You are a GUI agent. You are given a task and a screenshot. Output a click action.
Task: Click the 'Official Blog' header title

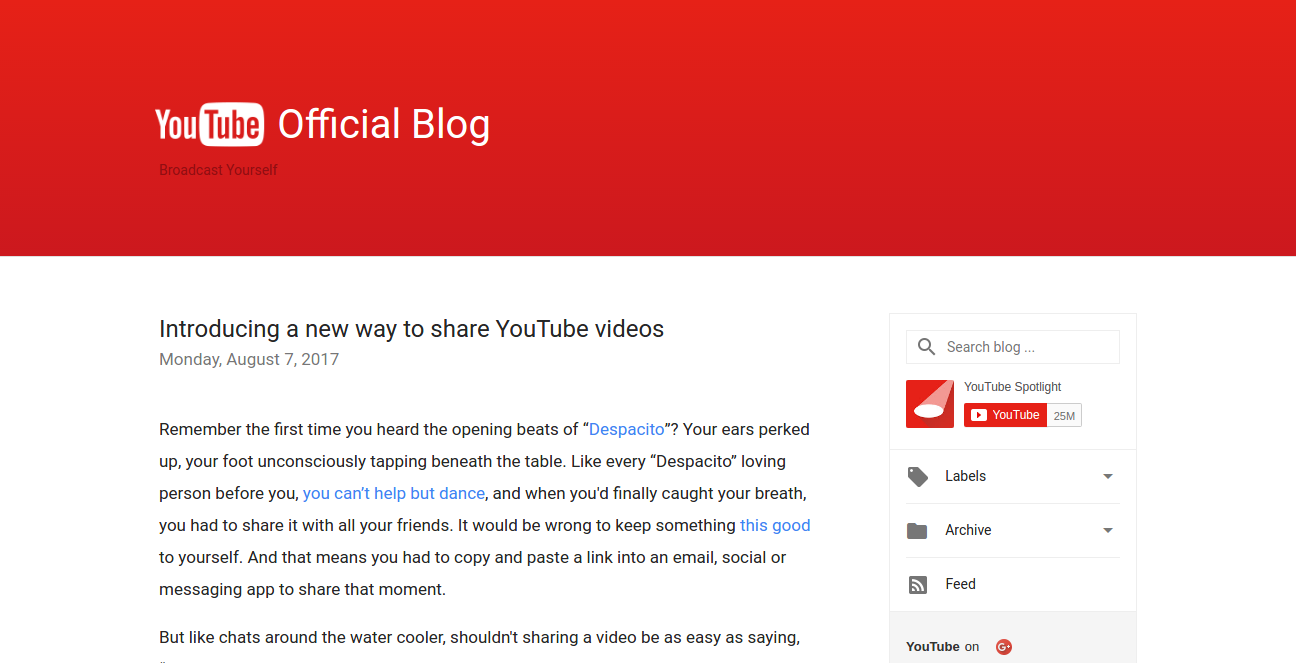(384, 124)
